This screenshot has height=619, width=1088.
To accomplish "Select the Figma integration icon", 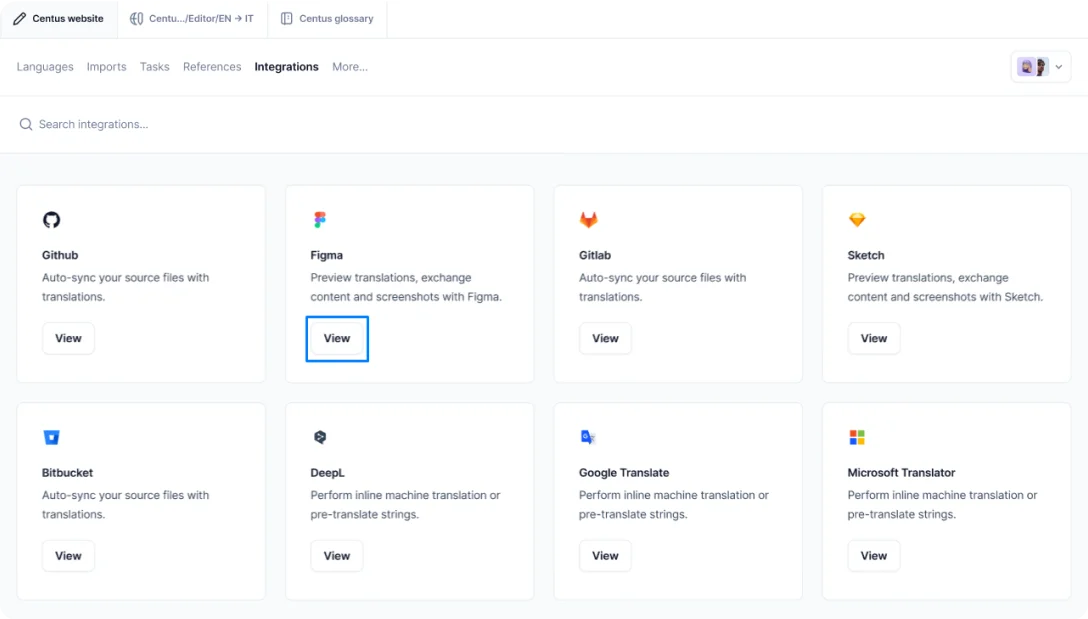I will [x=319, y=218].
